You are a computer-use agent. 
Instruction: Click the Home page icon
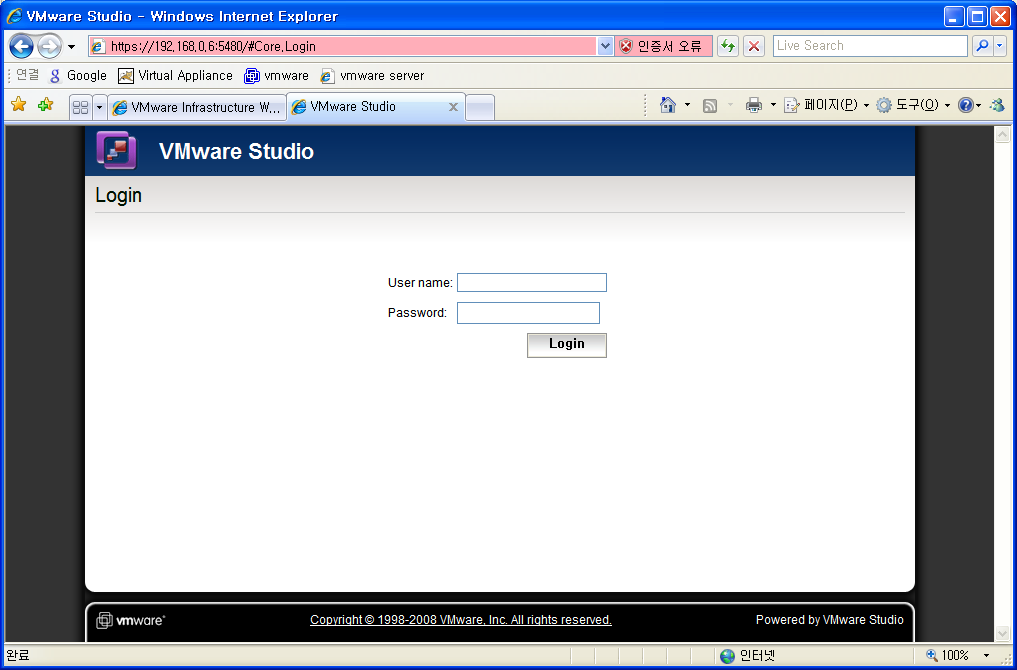click(x=667, y=105)
